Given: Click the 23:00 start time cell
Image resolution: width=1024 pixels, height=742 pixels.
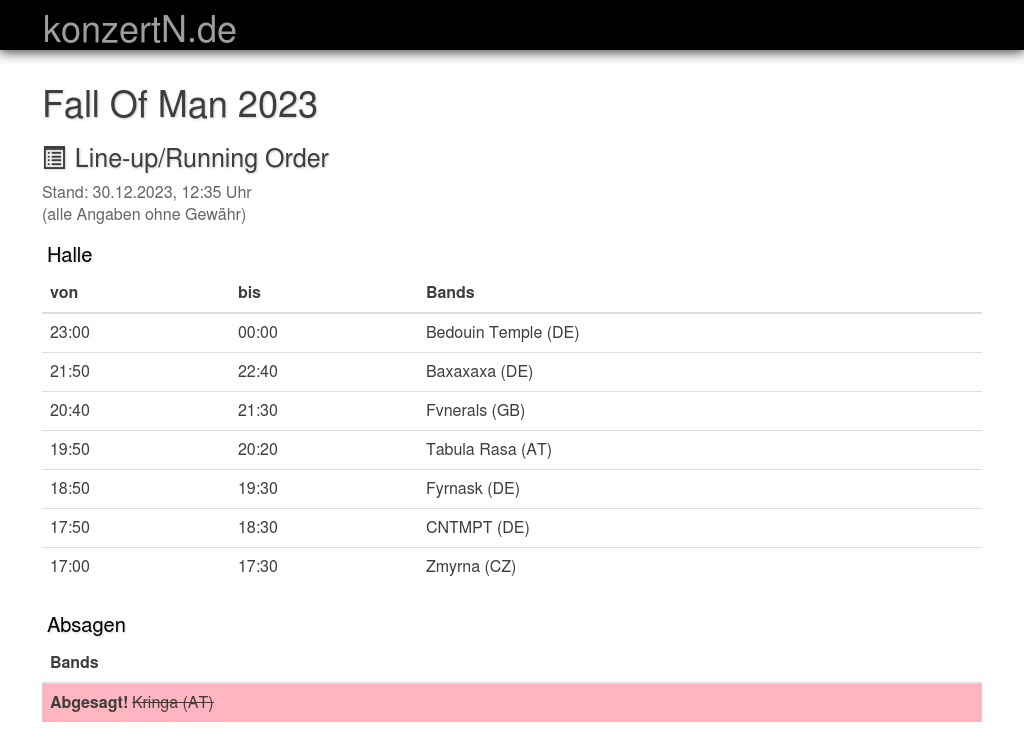Looking at the screenshot, I should pyautogui.click(x=70, y=332).
